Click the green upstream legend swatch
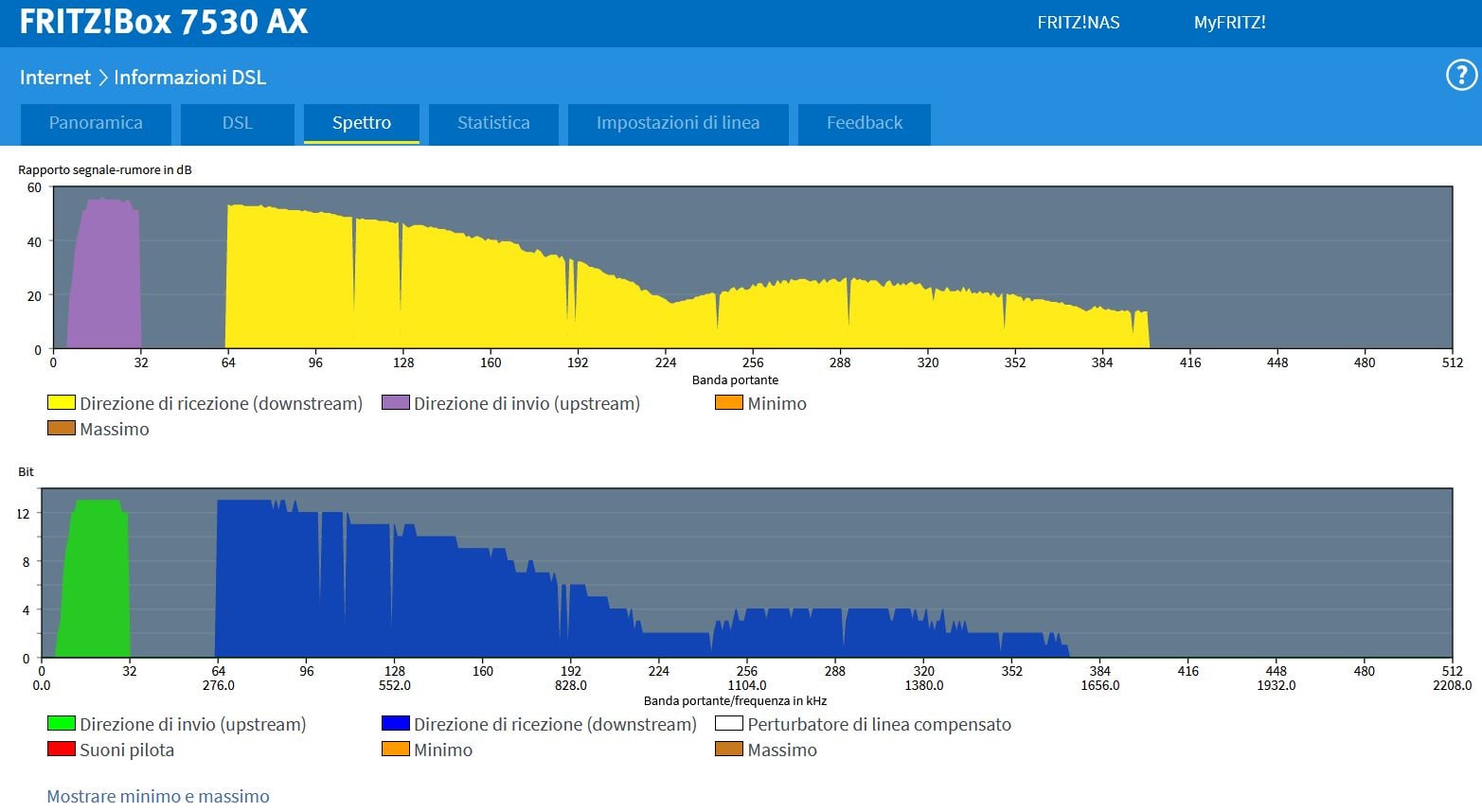The image size is (1482, 812). tap(62, 724)
